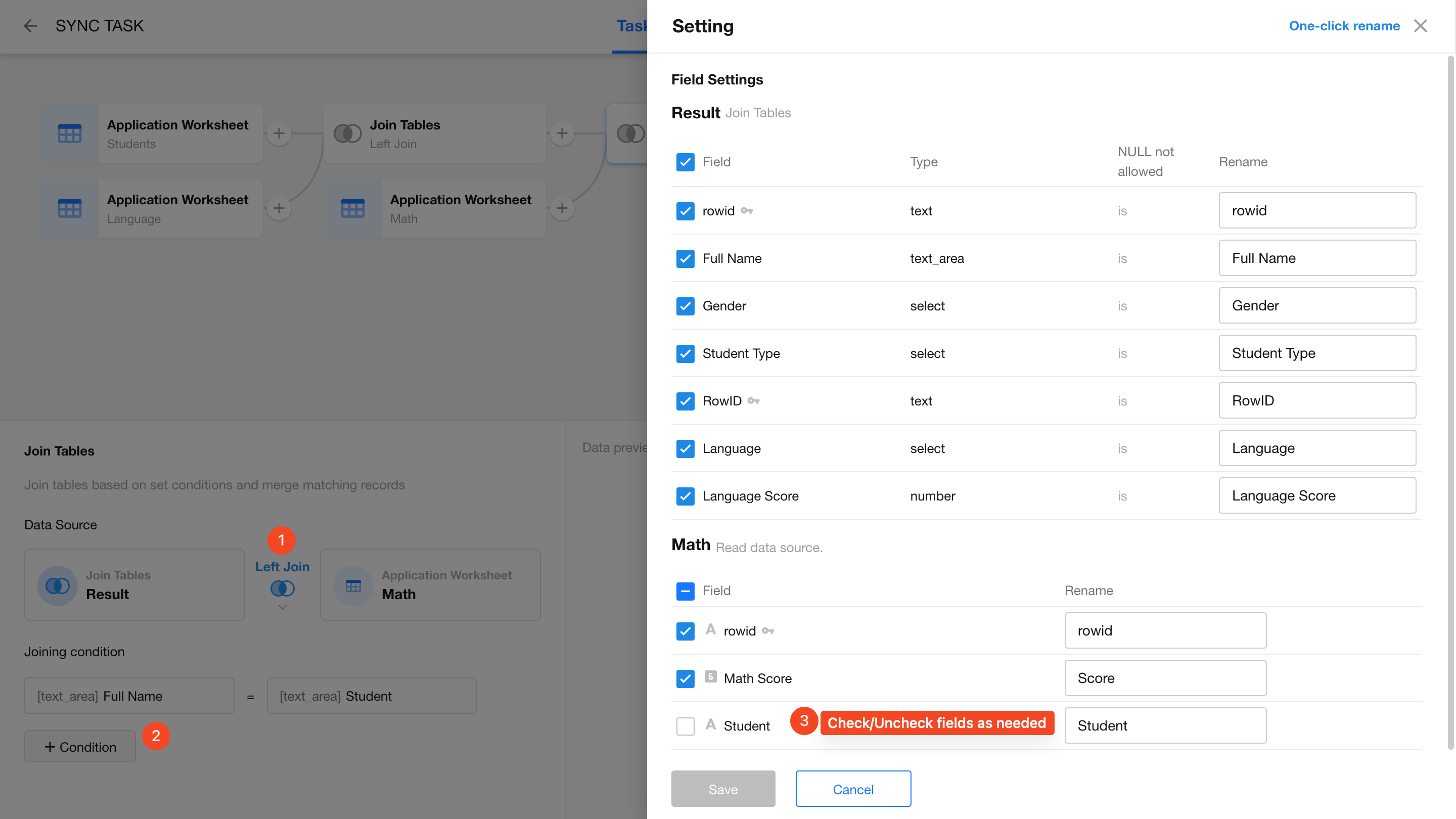
Task: Click the Left Join node icon in the flow
Action: point(347,133)
